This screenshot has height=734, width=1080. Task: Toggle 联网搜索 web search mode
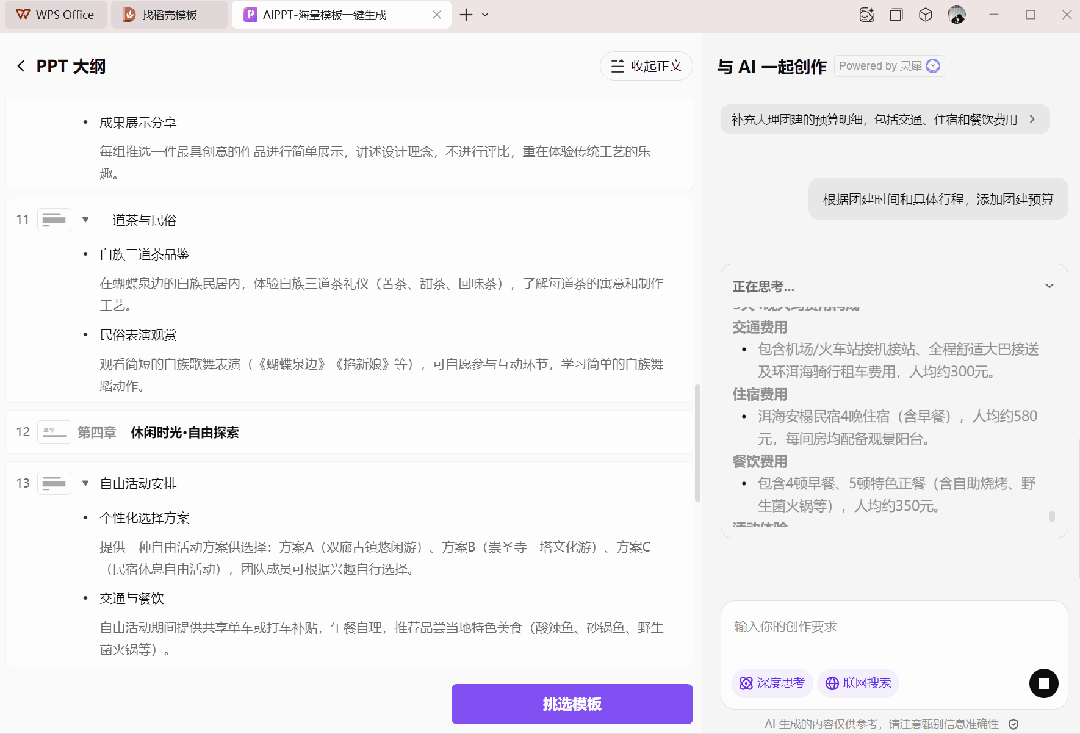(858, 683)
